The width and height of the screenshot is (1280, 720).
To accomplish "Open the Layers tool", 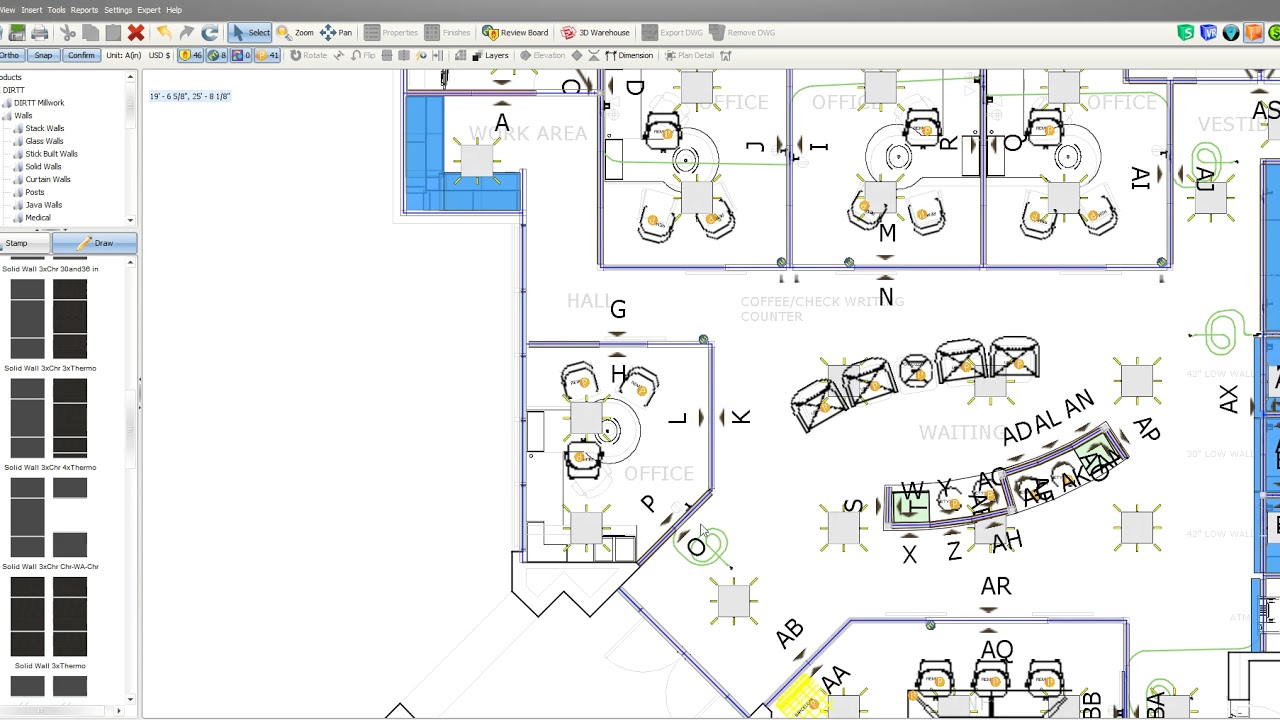I will [490, 56].
